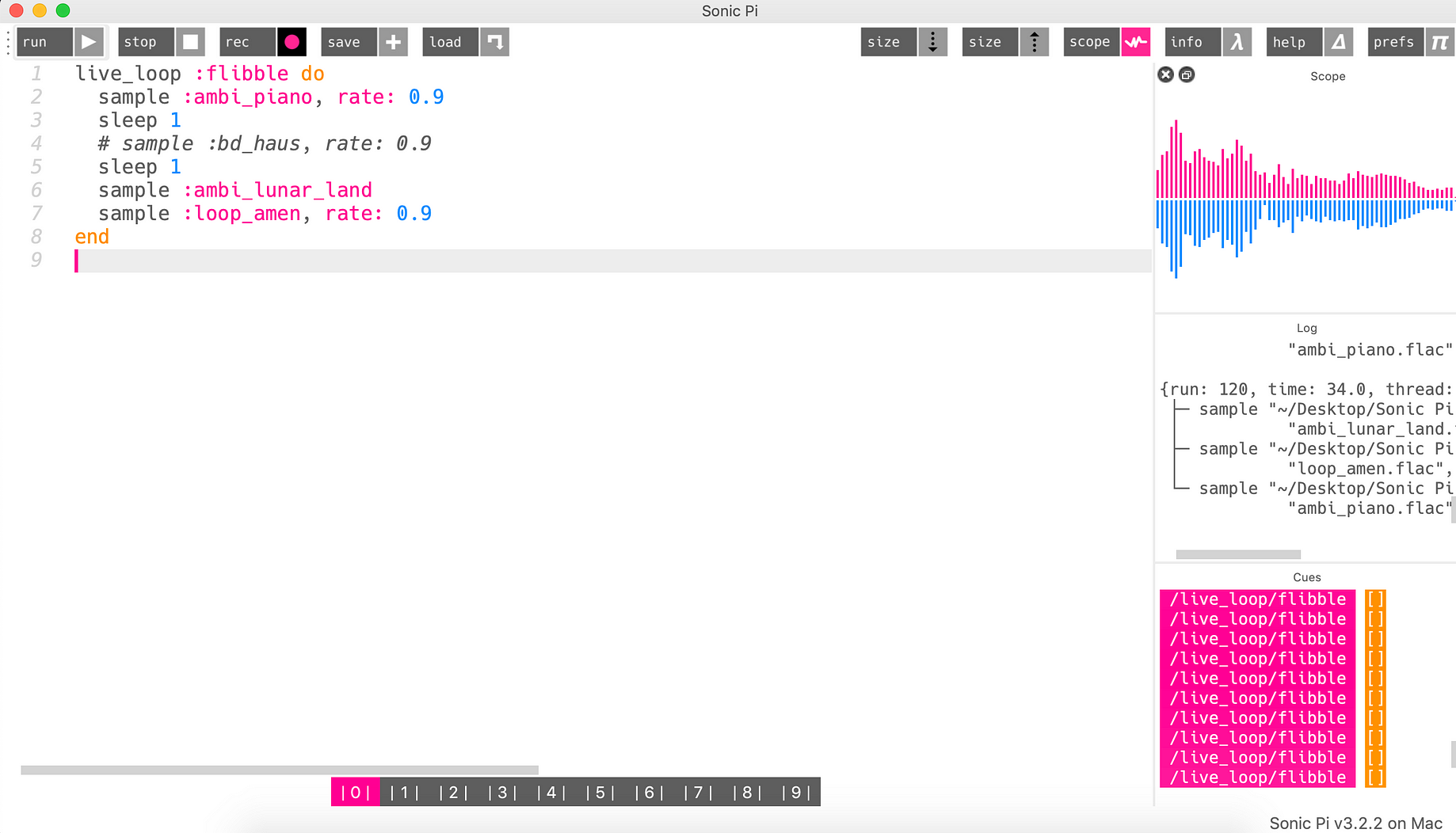
Task: Open preferences via the pi icon
Action: 1440,42
